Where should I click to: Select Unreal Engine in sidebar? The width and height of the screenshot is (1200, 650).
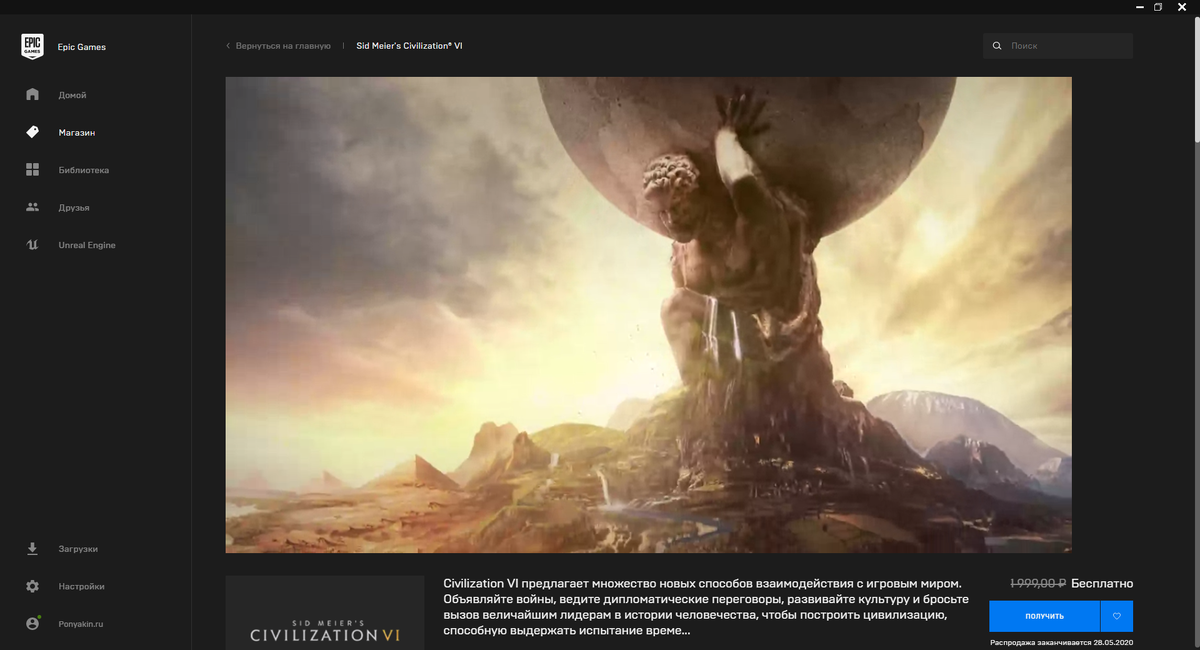87,245
